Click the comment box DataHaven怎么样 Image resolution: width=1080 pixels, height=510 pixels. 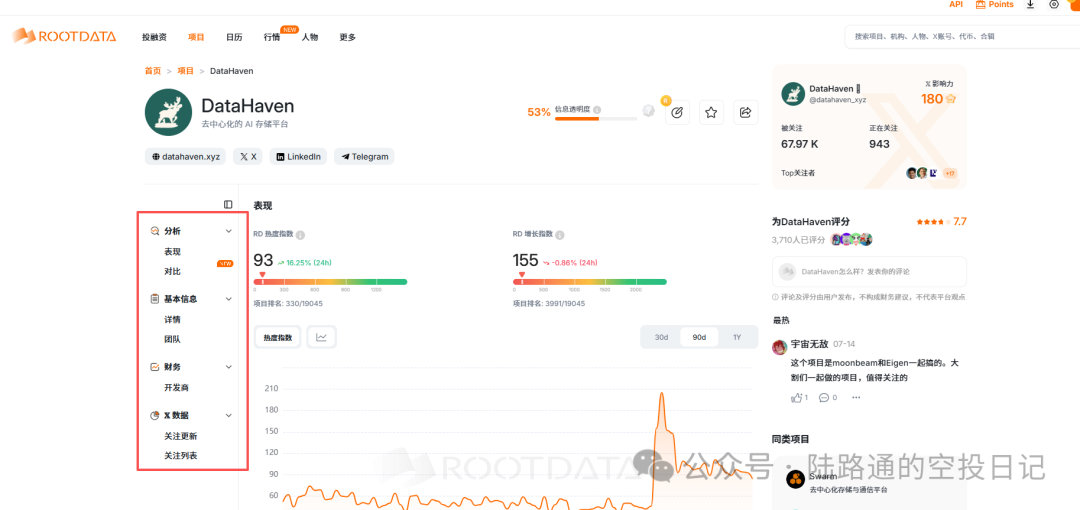click(869, 272)
